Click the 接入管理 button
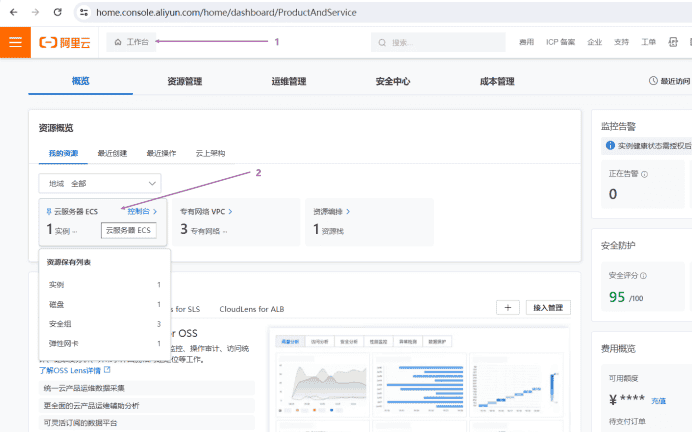The height and width of the screenshot is (432, 692). (x=550, y=308)
